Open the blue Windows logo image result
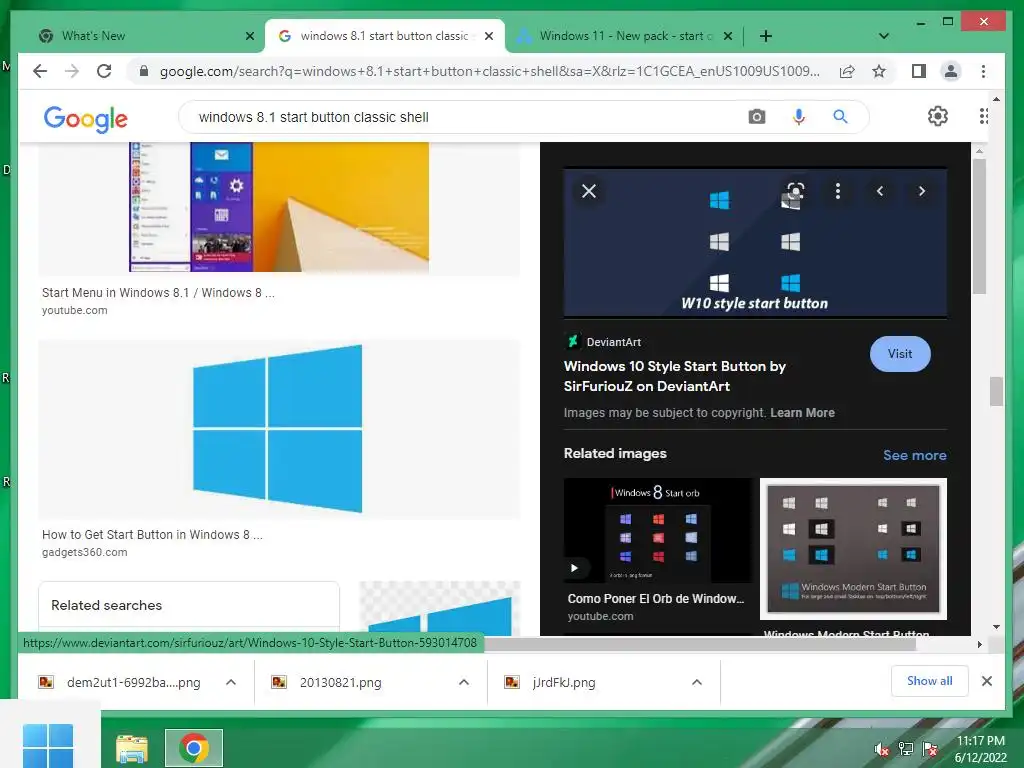 279,429
